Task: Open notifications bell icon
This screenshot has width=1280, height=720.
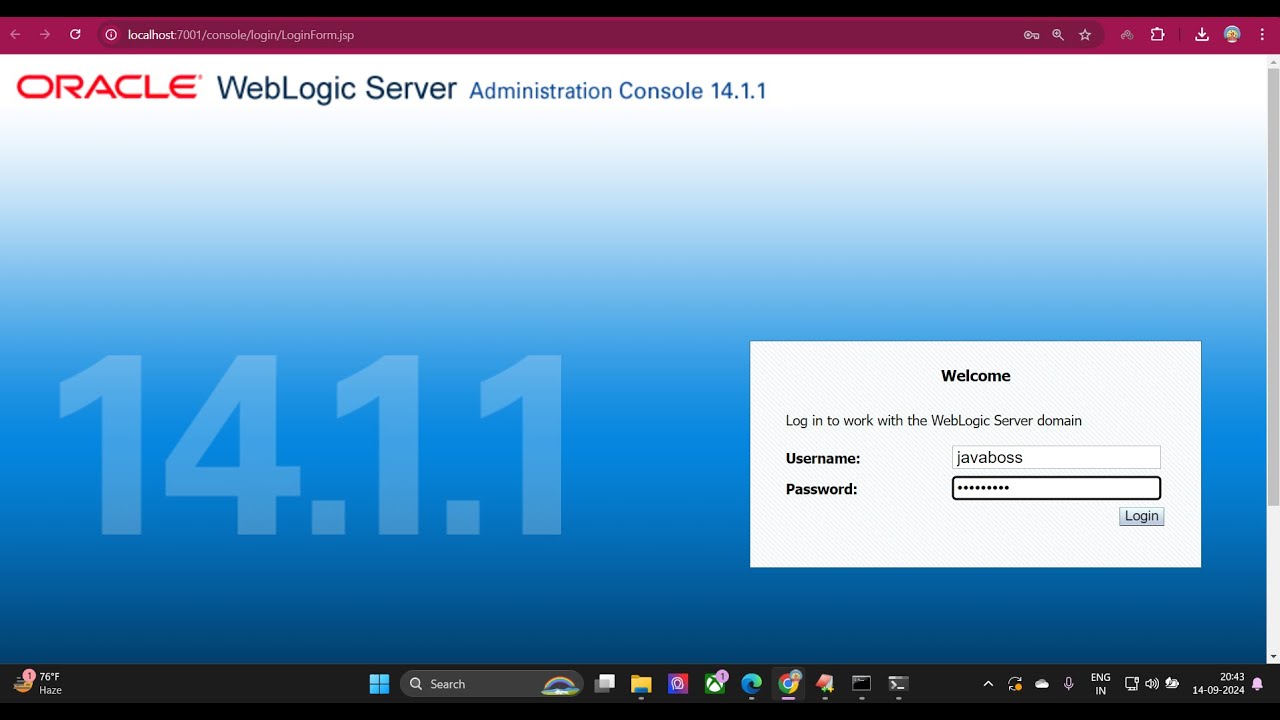Action: click(x=1257, y=684)
